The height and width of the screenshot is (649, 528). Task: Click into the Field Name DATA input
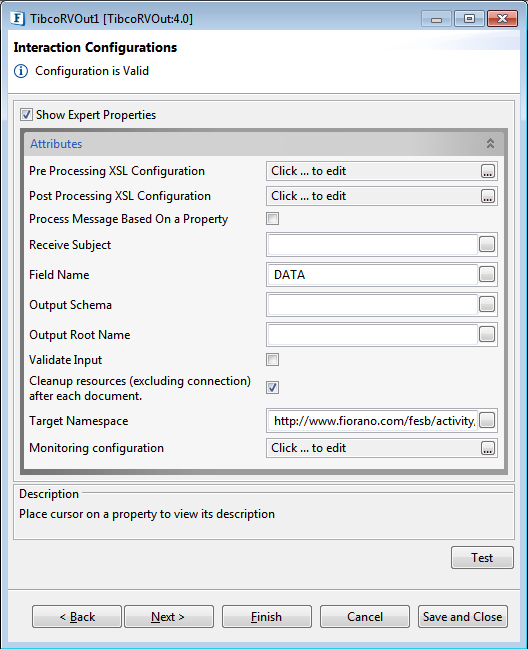tap(372, 274)
